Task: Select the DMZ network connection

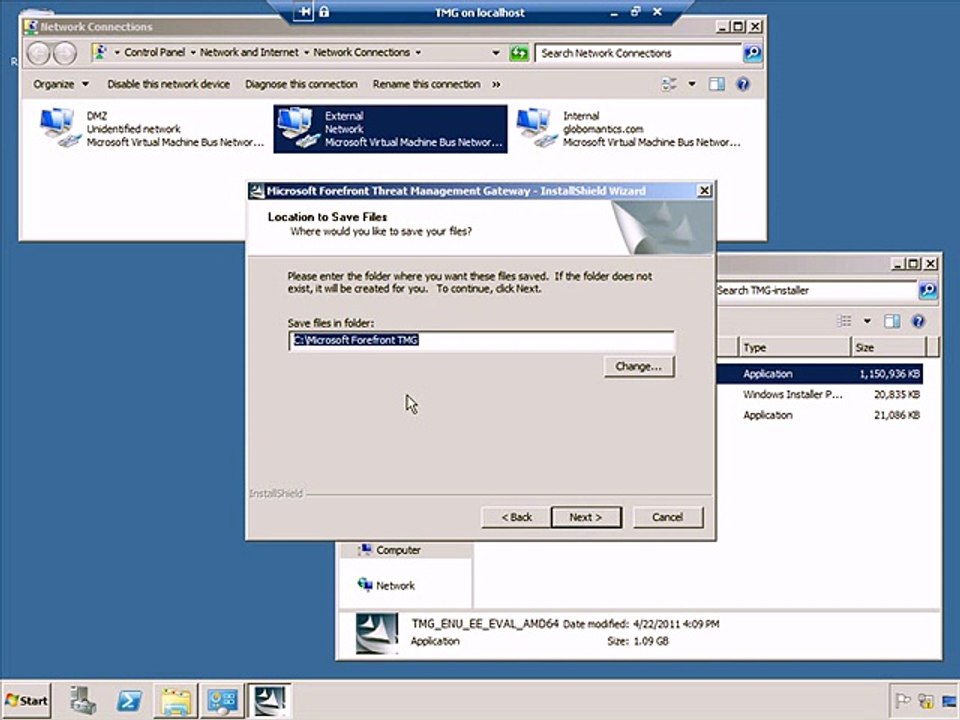Action: coord(152,129)
